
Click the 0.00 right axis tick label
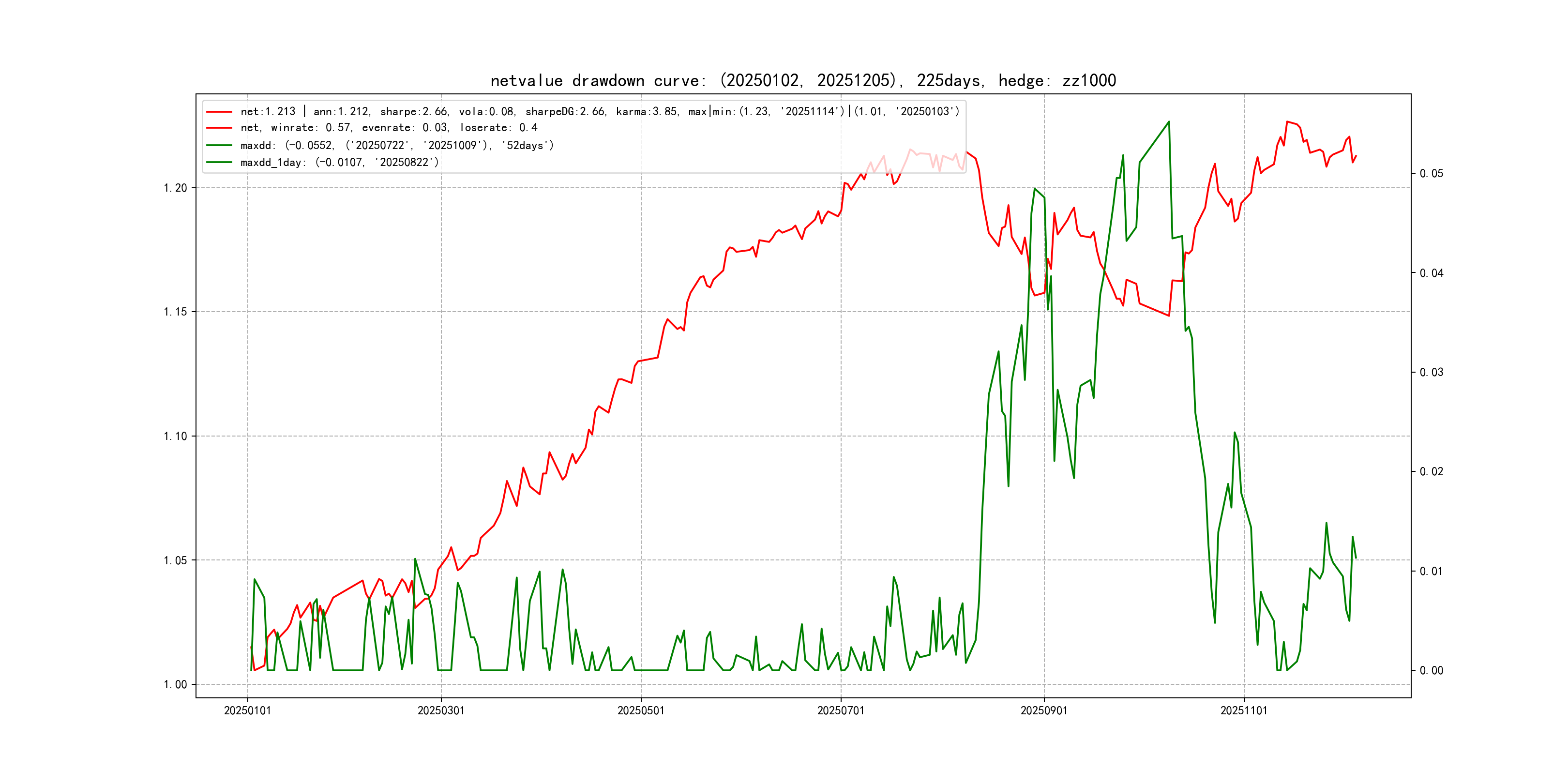pos(1431,671)
